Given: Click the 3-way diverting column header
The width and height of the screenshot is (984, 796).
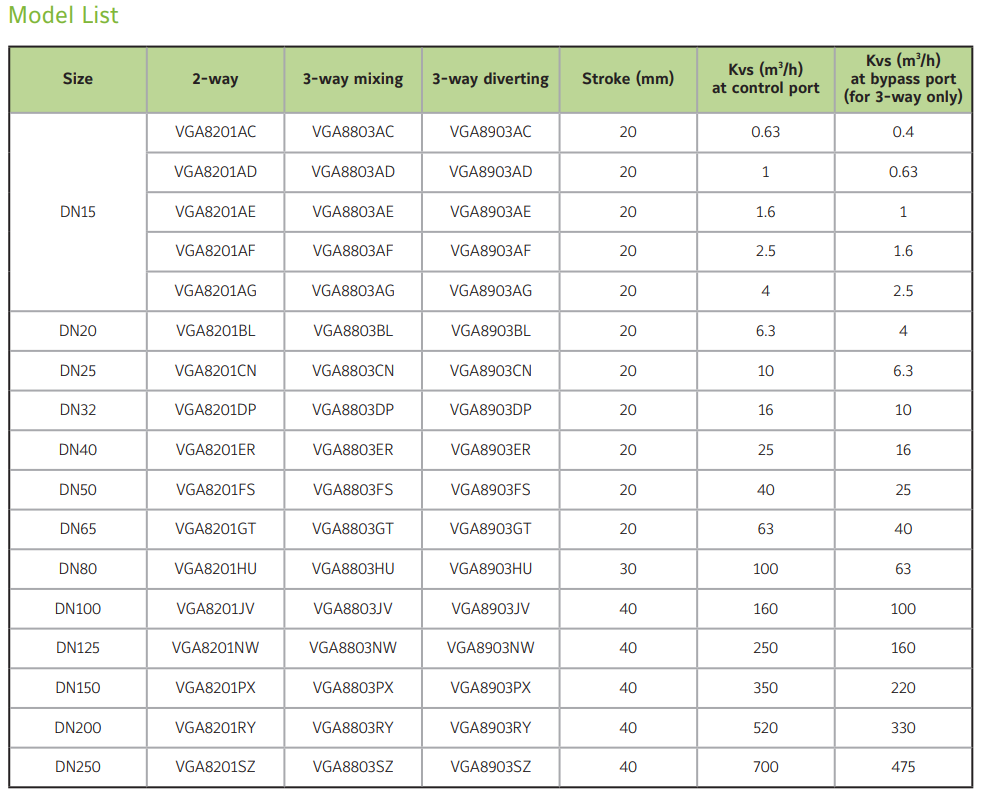Looking at the screenshot, I should 490,79.
